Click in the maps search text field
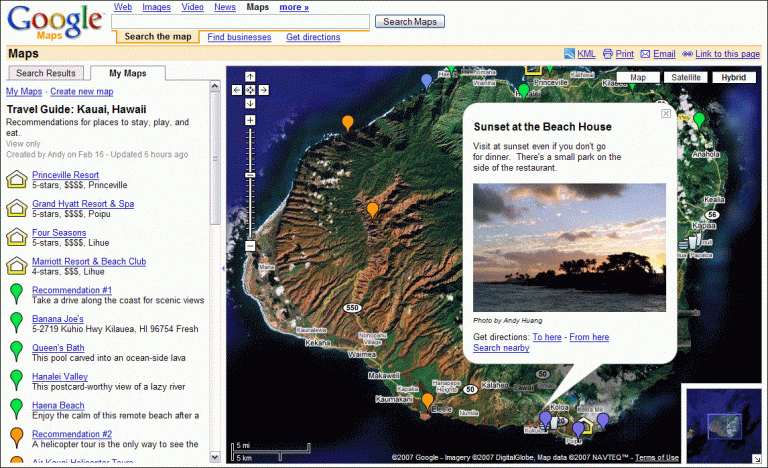768x468 pixels. coord(240,22)
